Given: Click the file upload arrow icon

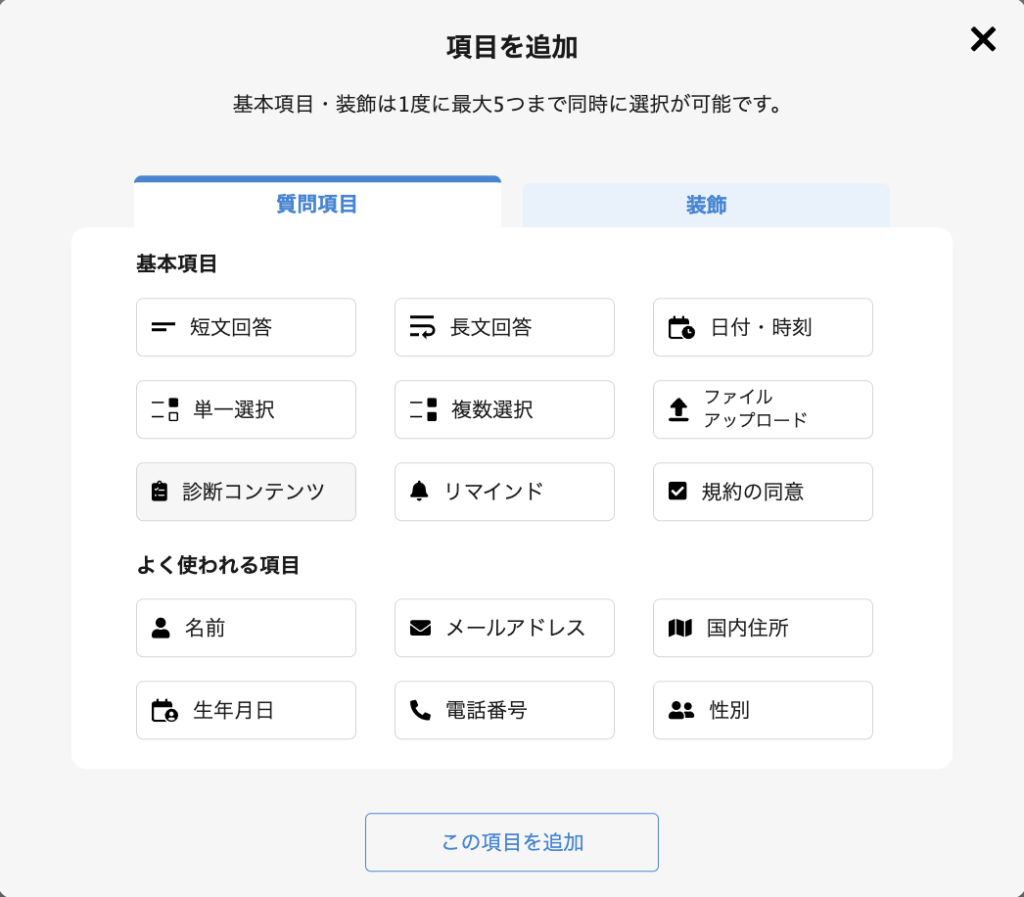Looking at the screenshot, I should [679, 409].
